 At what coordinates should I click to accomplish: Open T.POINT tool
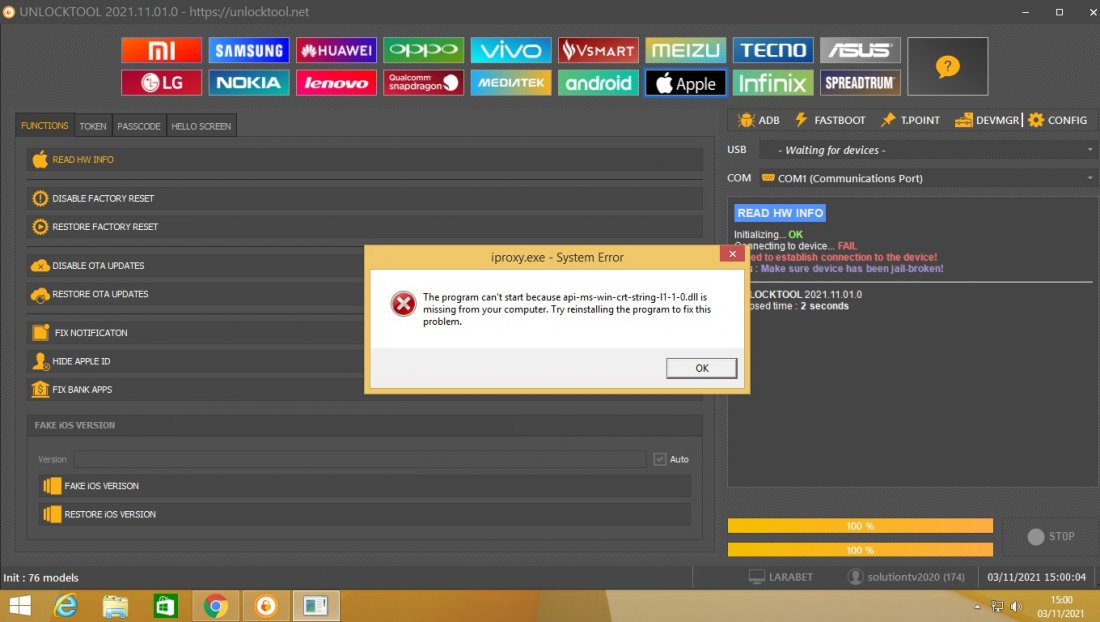click(910, 120)
